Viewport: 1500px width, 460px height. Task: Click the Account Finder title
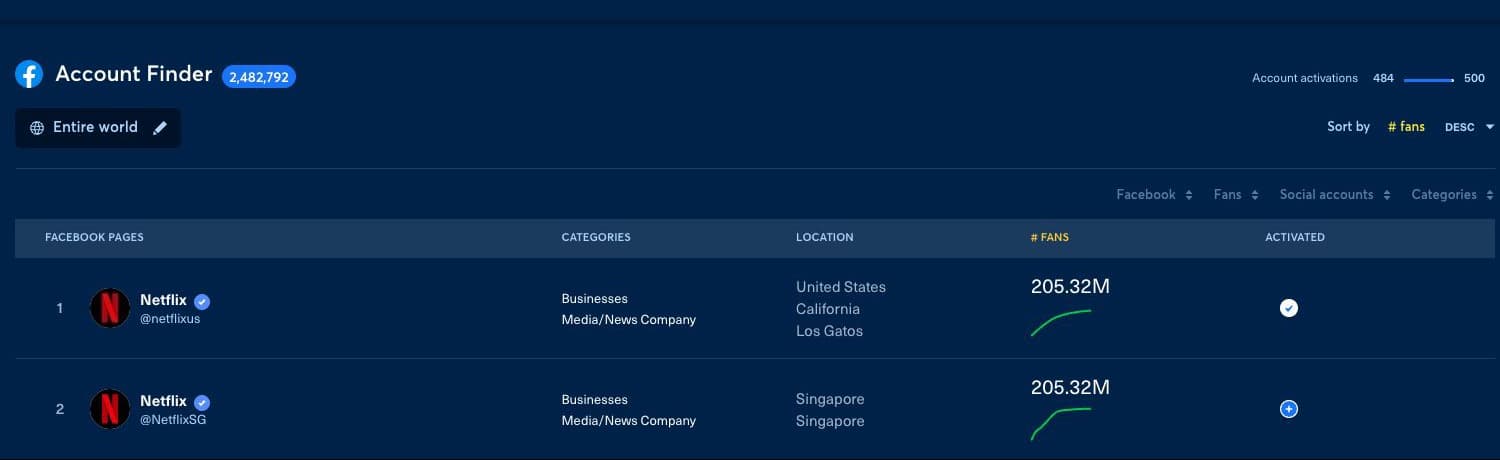pos(134,74)
